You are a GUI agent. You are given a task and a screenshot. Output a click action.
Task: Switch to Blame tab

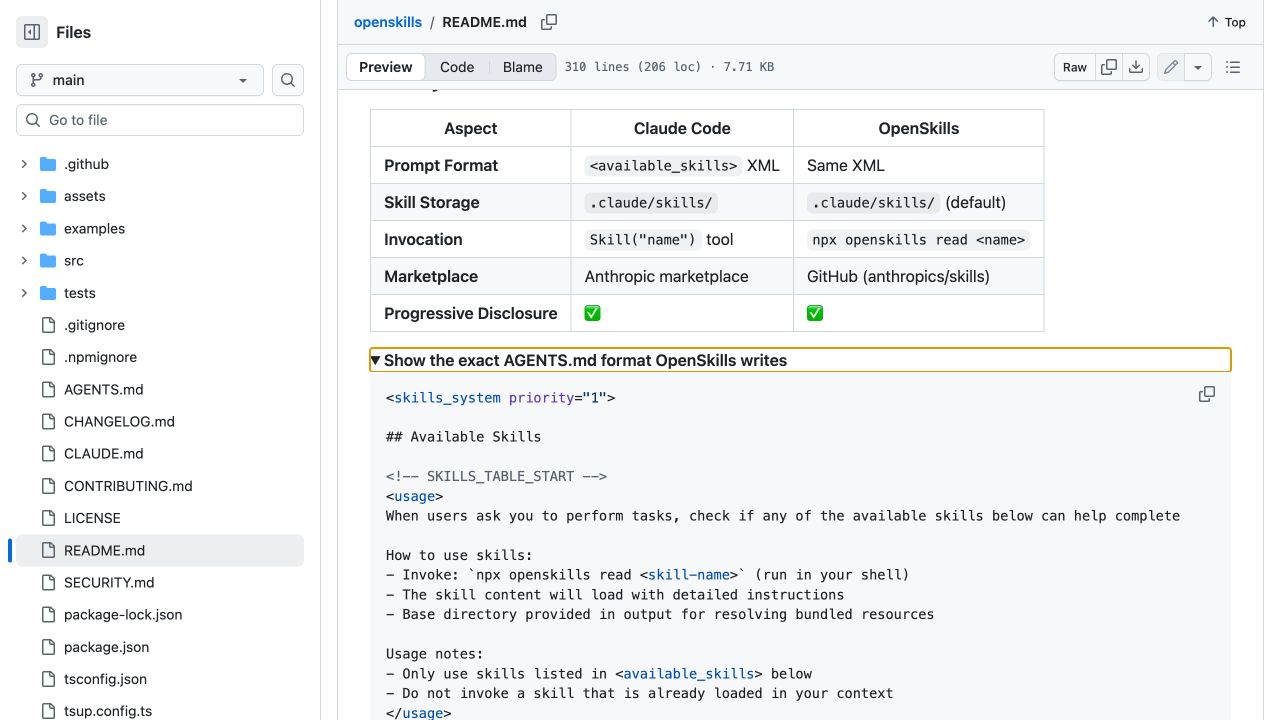pyautogui.click(x=523, y=67)
